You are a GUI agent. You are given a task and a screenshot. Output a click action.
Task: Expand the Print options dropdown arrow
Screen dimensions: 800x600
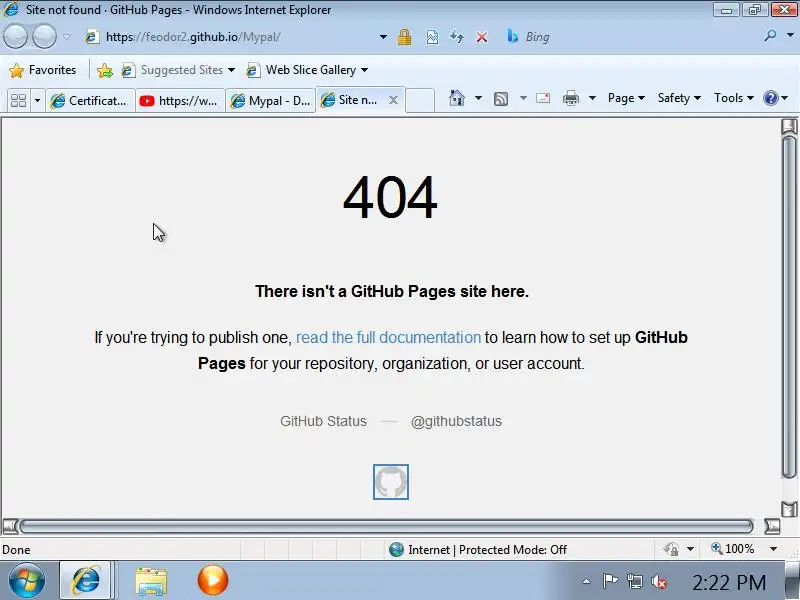click(592, 98)
